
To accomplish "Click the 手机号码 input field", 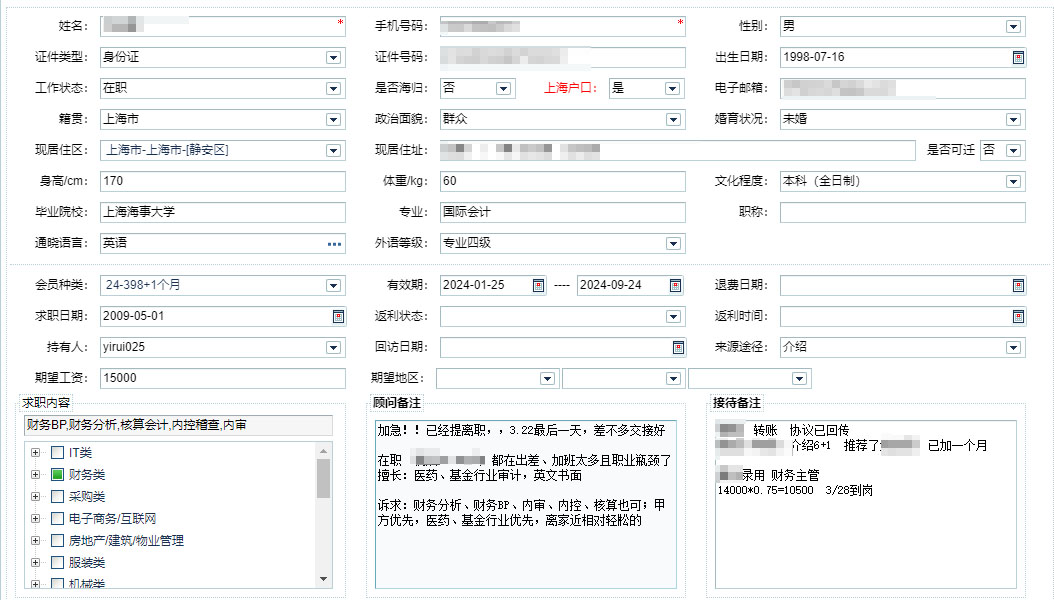I will point(563,26).
